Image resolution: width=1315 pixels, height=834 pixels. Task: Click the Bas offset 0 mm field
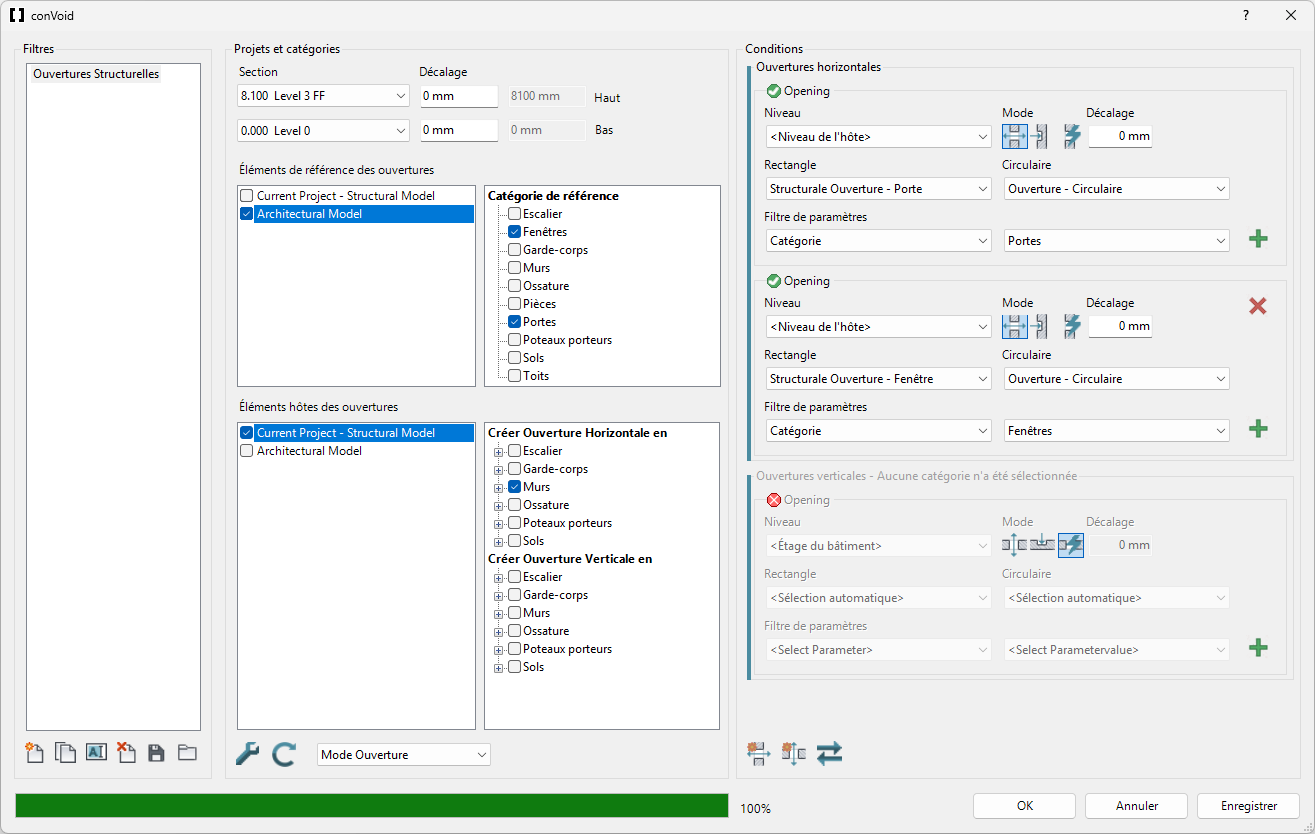[459, 130]
